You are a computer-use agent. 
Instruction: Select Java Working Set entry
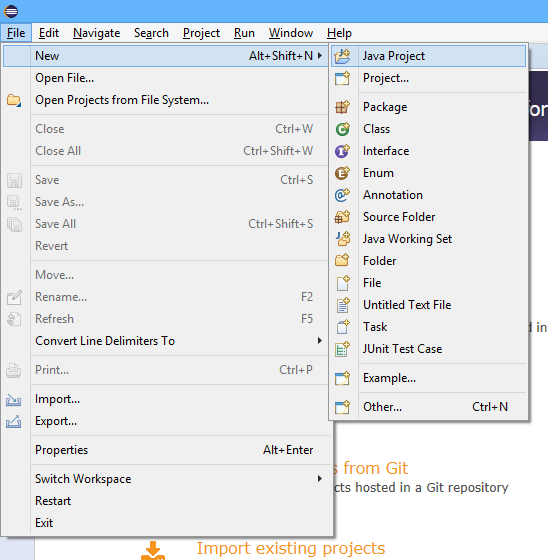[428, 239]
